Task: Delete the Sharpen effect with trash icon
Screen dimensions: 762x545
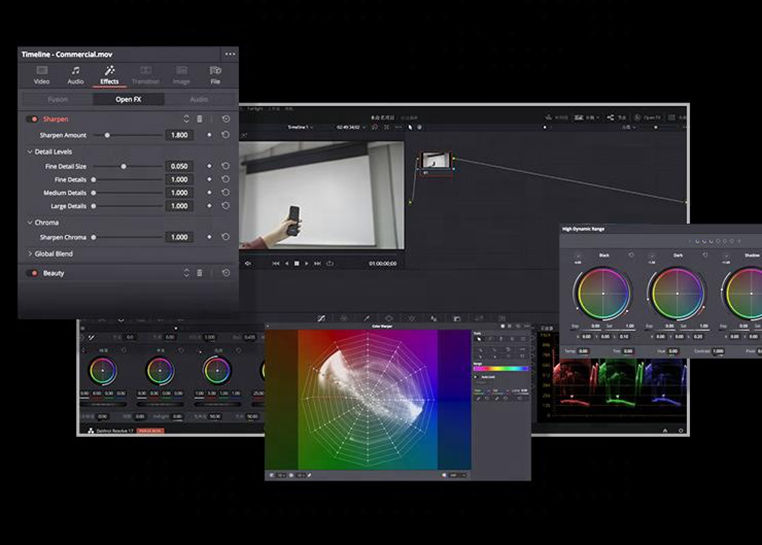Action: click(199, 119)
